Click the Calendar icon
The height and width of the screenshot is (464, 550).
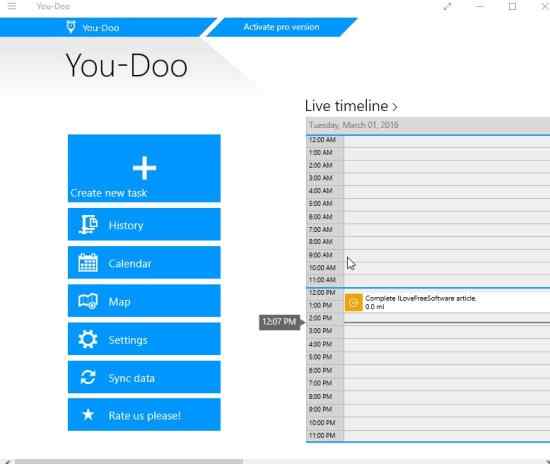pos(88,263)
